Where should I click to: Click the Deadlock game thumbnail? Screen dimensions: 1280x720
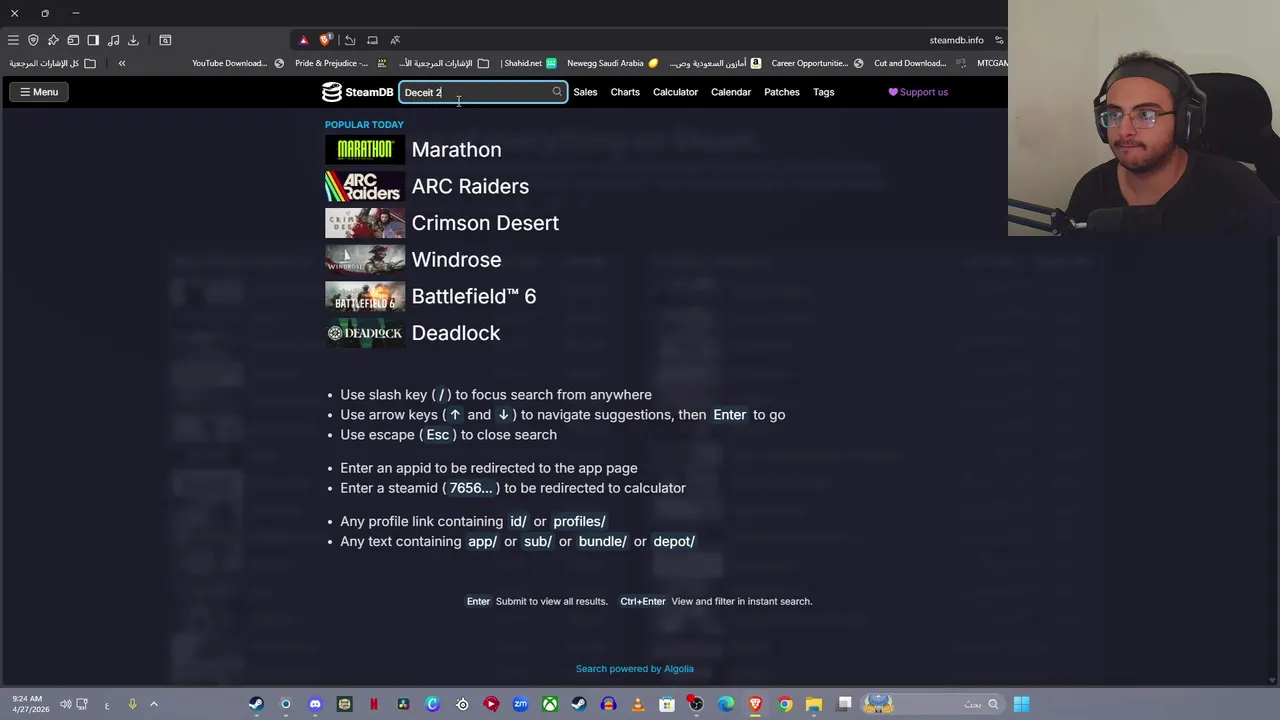click(x=365, y=333)
